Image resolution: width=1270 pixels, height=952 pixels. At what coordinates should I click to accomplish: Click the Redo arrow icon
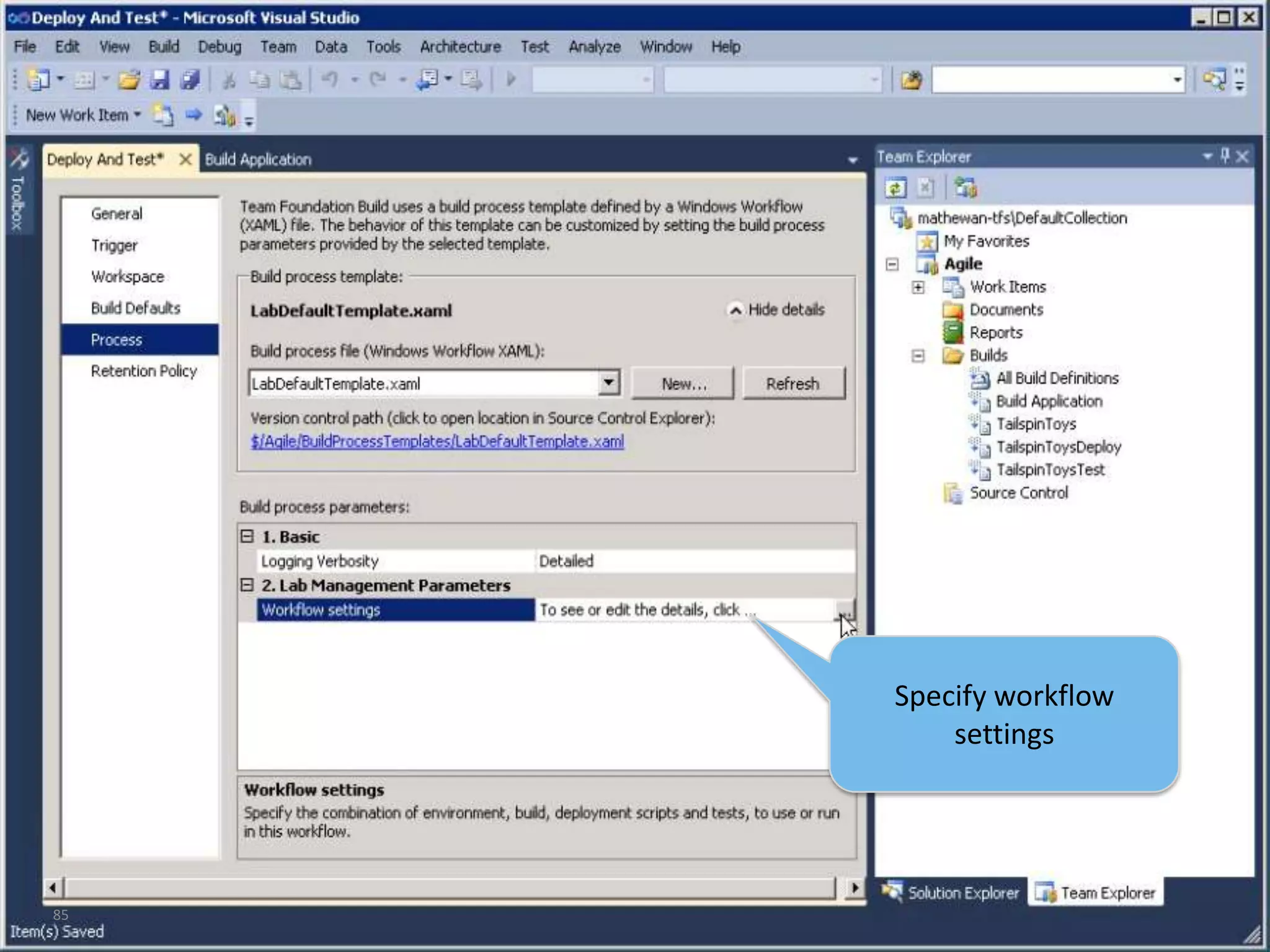click(x=378, y=79)
